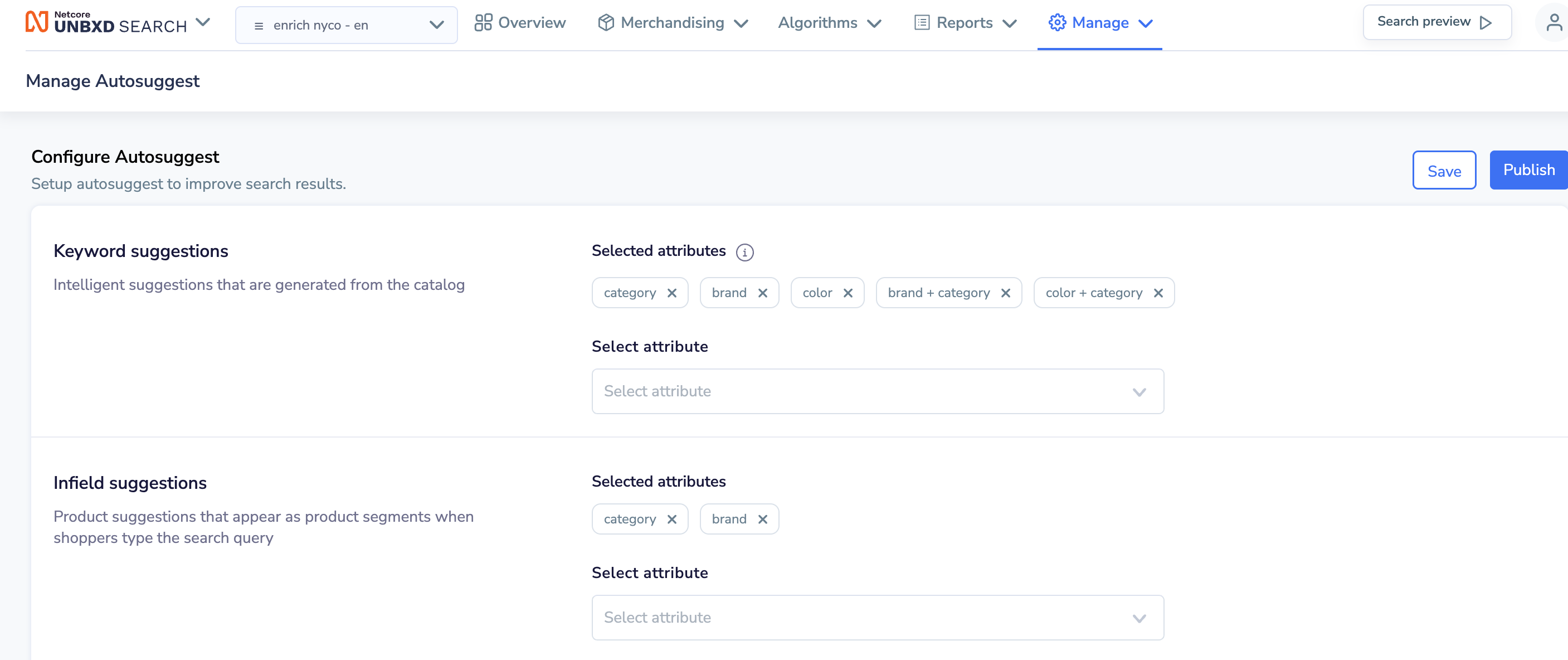Viewport: 1568px width, 660px height.
Task: Open the Reports menu
Action: point(966,23)
